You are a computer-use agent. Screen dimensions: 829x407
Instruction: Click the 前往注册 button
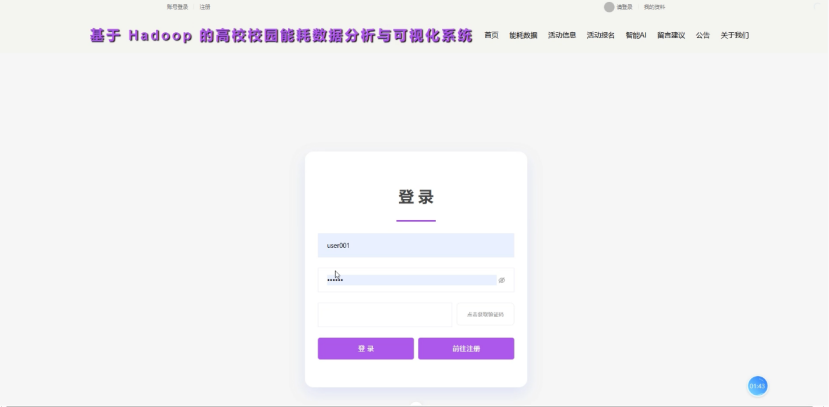coord(466,349)
